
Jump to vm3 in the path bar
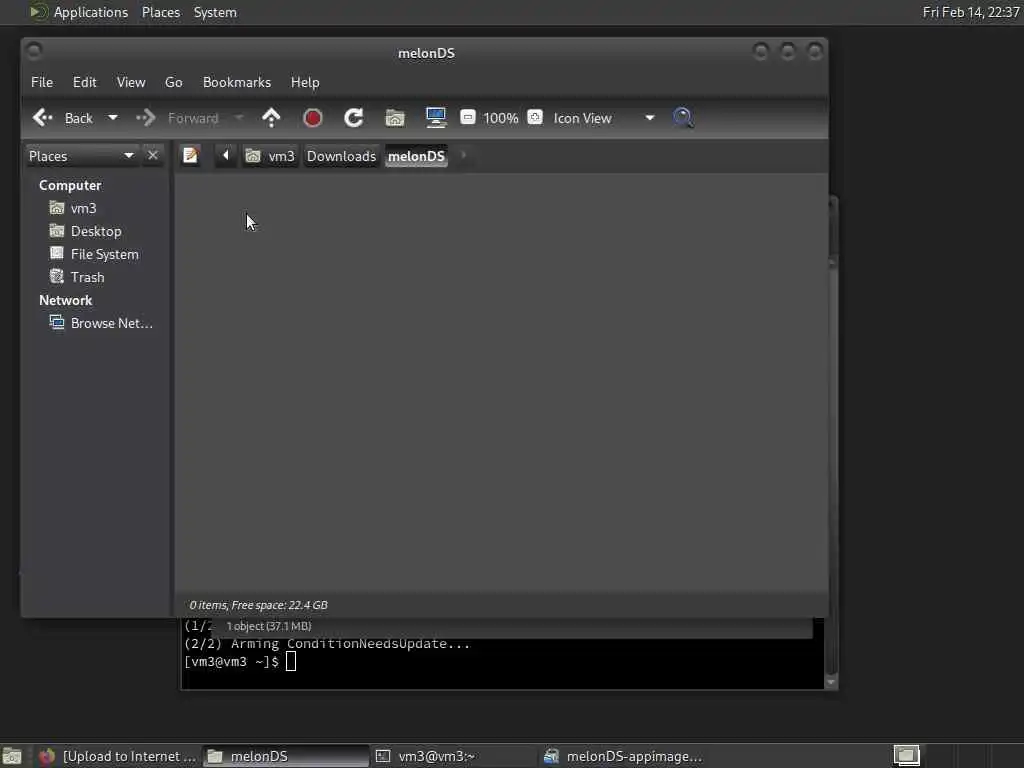[x=270, y=156]
